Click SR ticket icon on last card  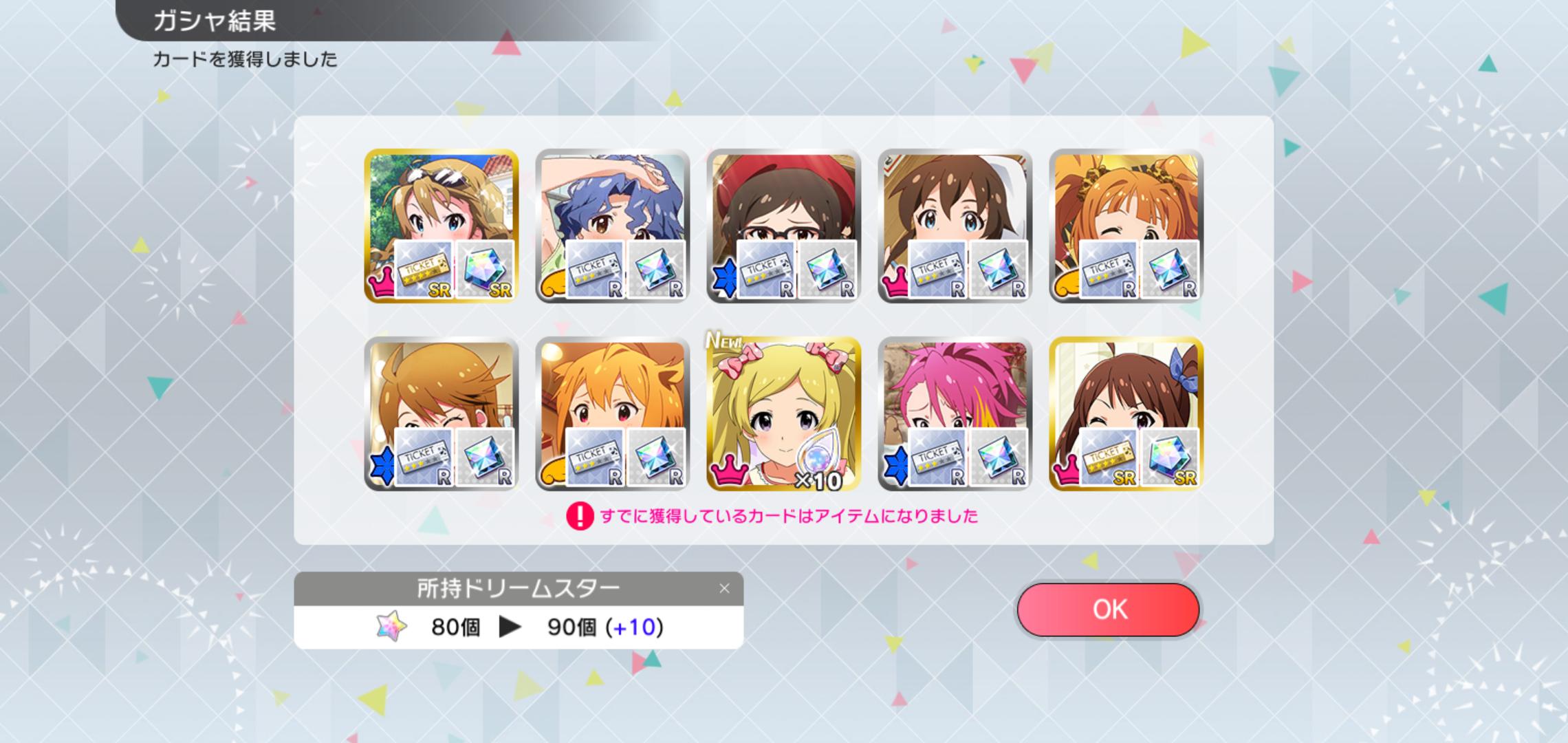(x=1109, y=457)
